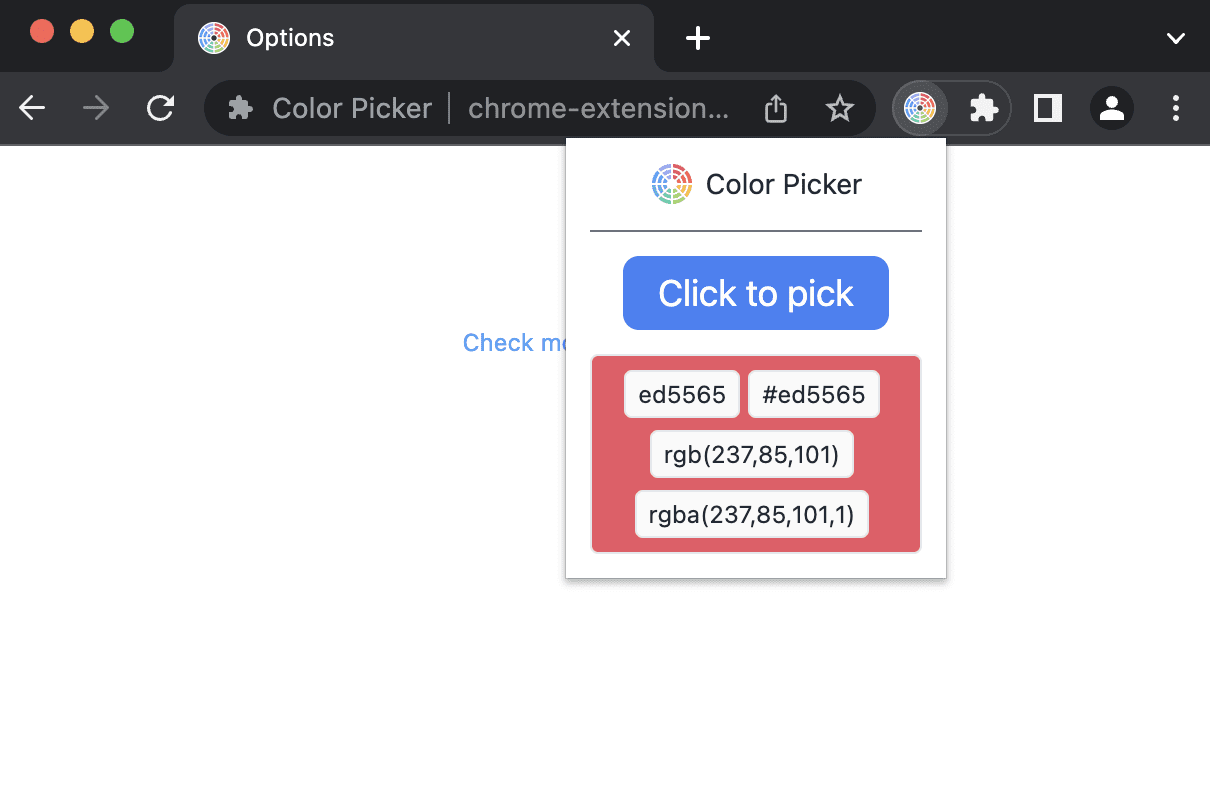Screen dimensions: 1210x792
Task: Copy the rgb(237,85,101) value
Action: click(752, 455)
